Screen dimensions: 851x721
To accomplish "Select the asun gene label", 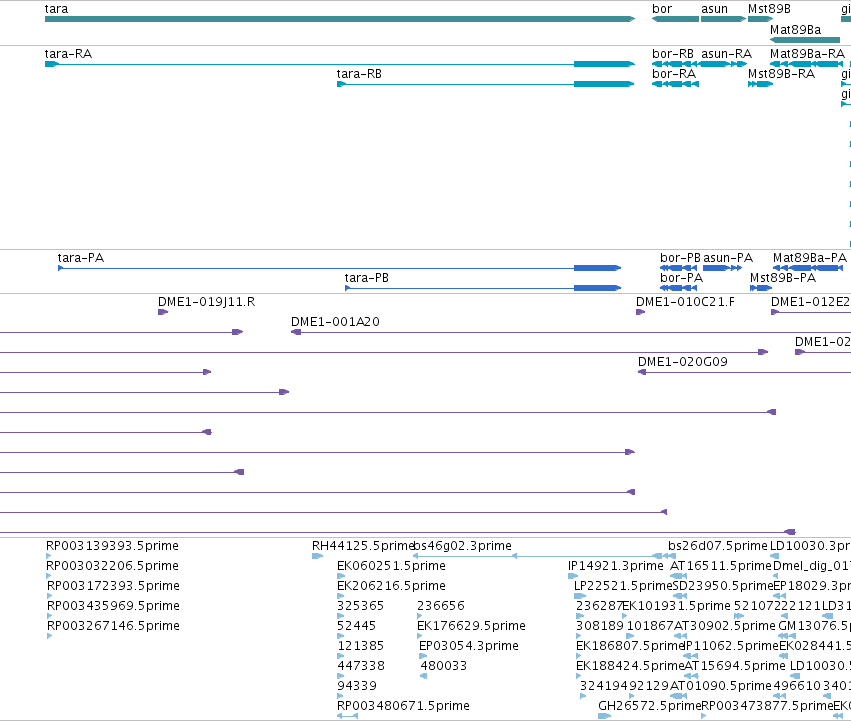I will point(714,9).
